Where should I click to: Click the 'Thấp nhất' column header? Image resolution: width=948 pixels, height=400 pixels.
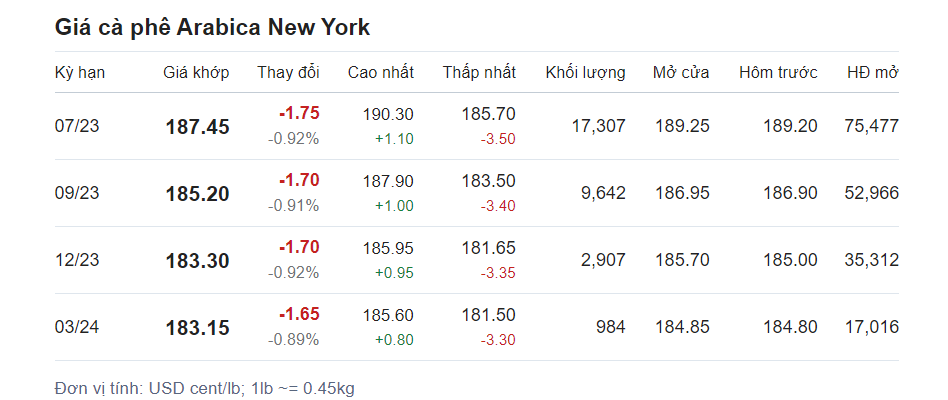[479, 73]
